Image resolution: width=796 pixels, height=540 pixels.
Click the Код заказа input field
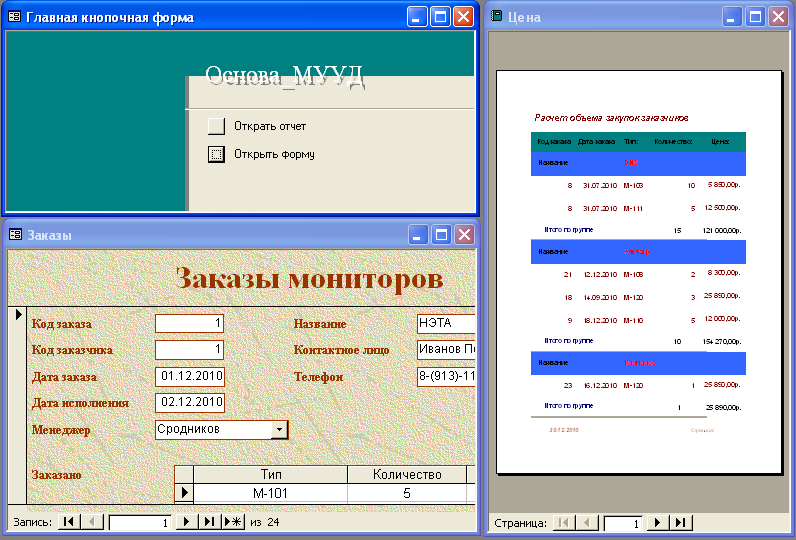pos(189,323)
